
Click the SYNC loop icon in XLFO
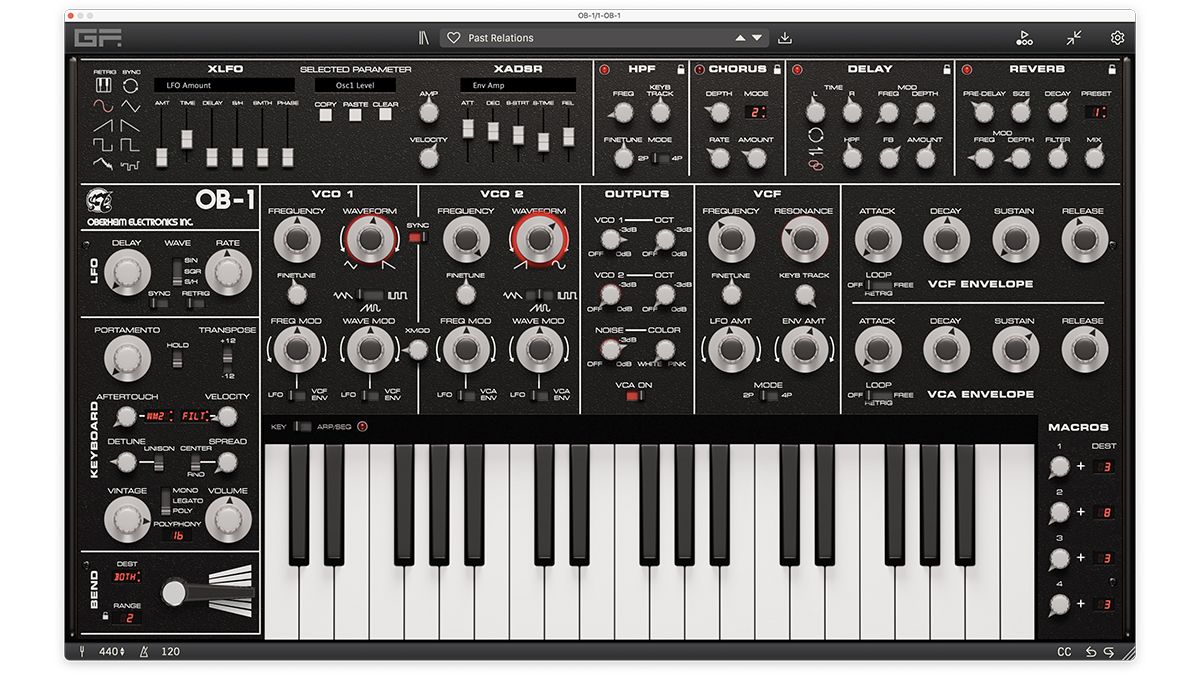(131, 85)
